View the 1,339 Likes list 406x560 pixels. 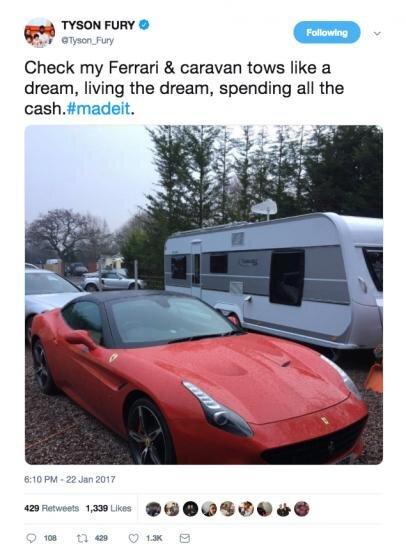click(109, 508)
